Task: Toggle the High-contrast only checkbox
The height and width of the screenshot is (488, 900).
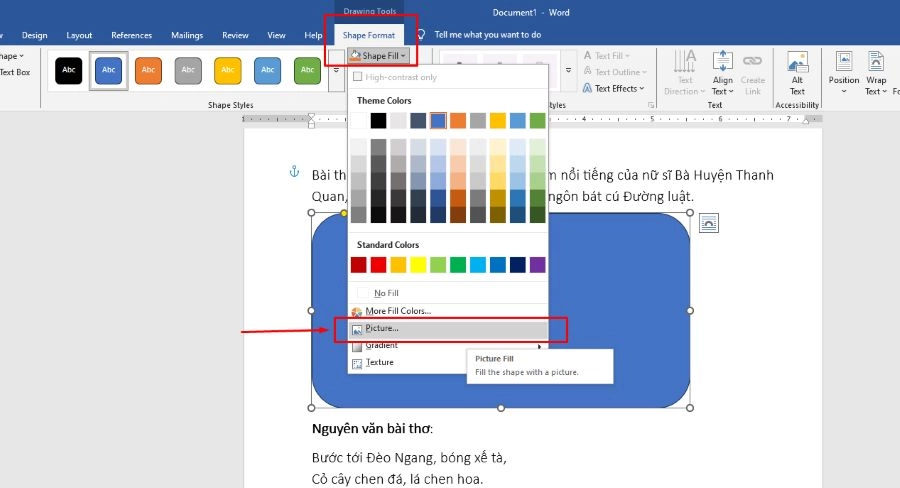Action: point(357,77)
